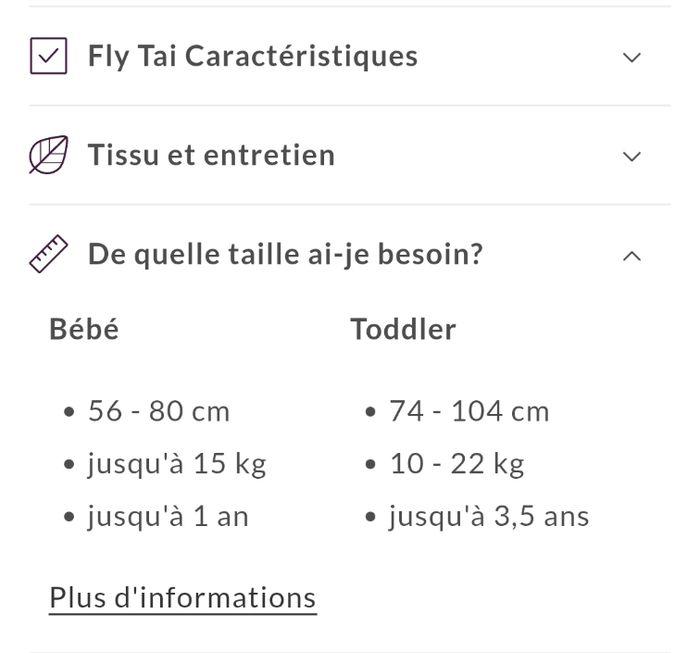This screenshot has height=653, width=700.
Task: Select the "jusqu'à 1 an" age entry
Action: (167, 517)
